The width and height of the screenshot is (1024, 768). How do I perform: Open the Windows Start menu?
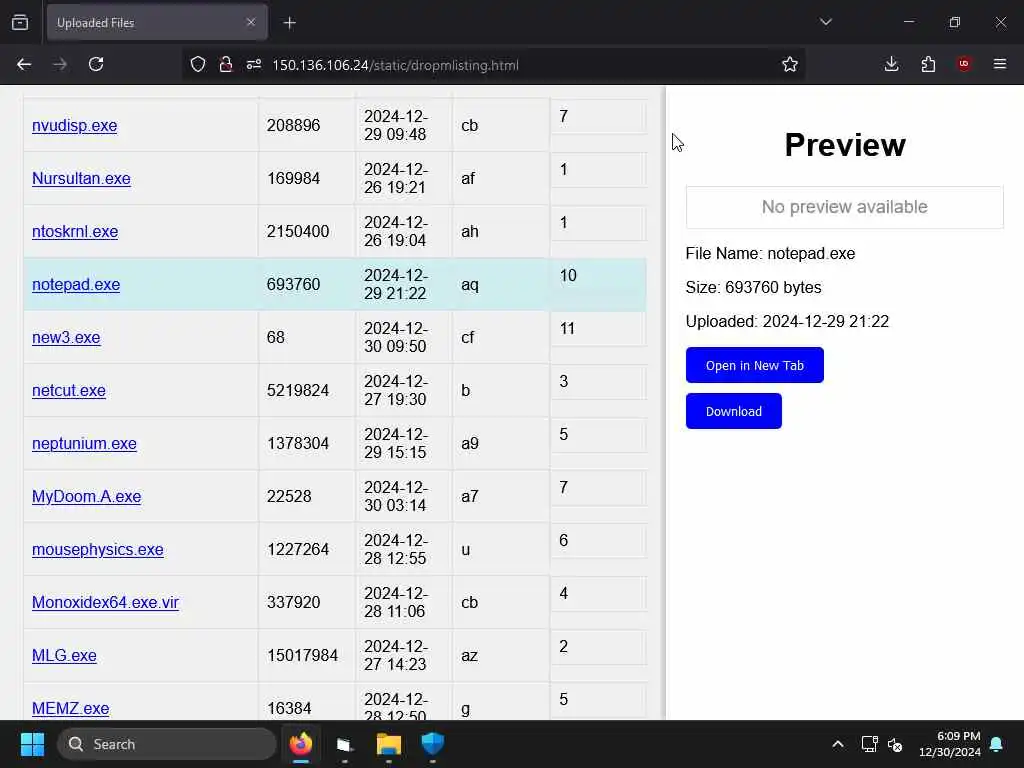(x=32, y=744)
